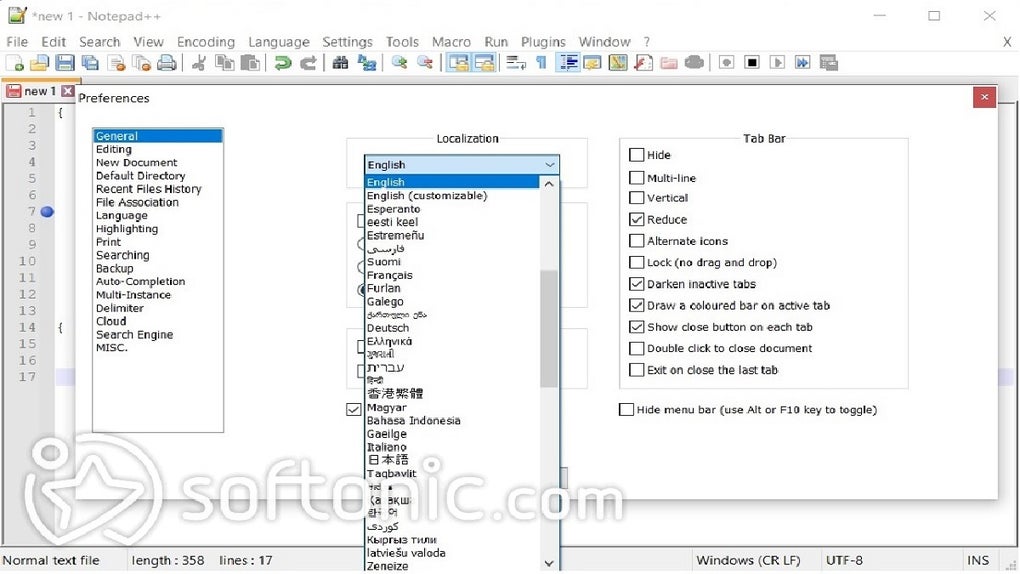Choose Italiano from the language list
This screenshot has width=1020, height=574.
coord(452,447)
